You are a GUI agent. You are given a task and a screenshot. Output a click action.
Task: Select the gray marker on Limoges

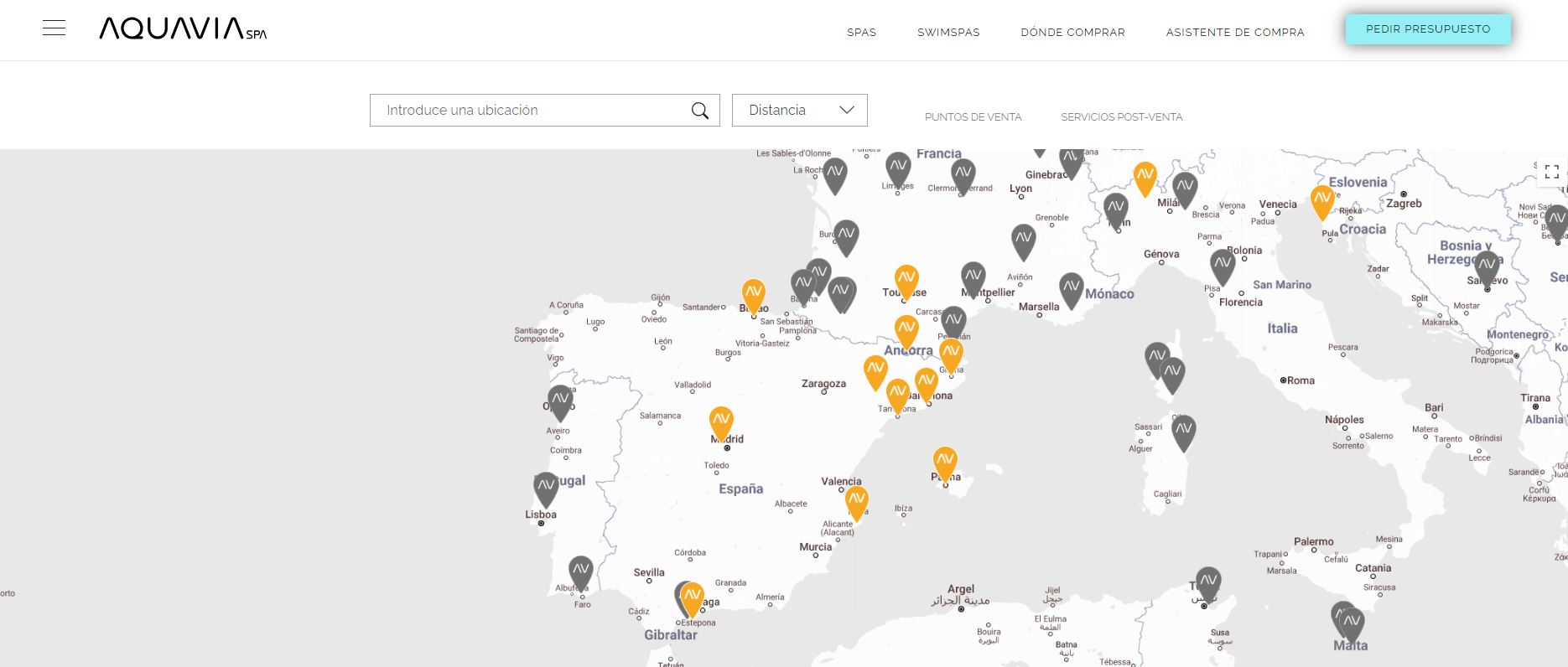point(898,169)
